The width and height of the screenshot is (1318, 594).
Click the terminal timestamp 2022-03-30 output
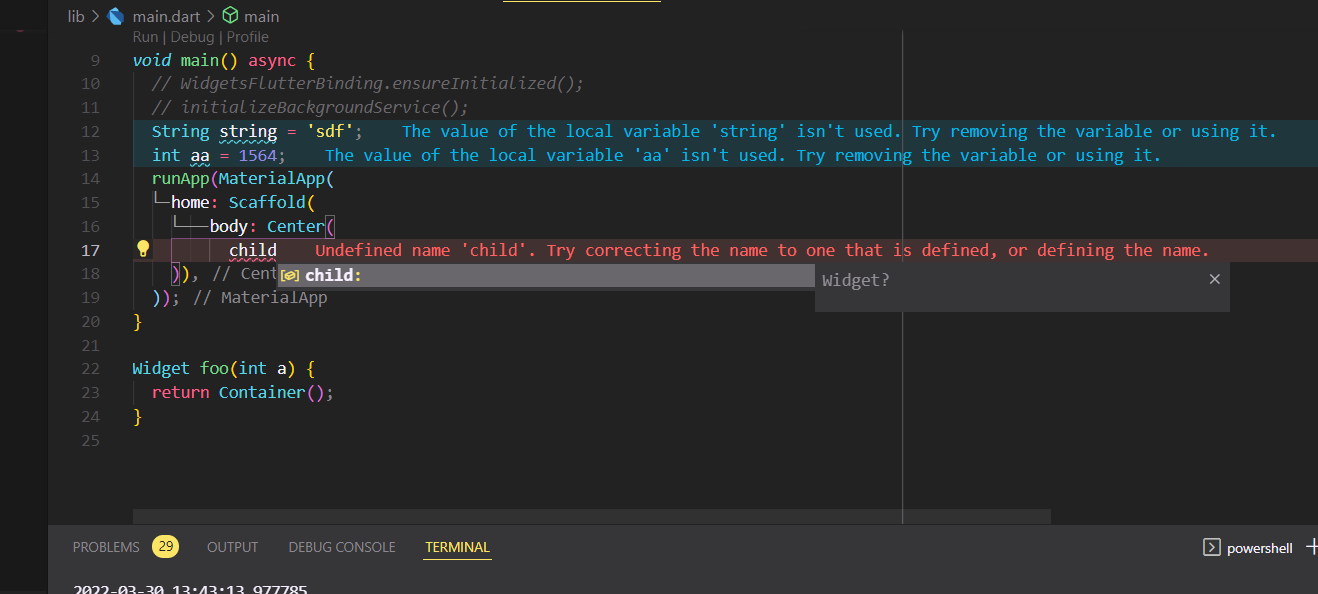190,588
